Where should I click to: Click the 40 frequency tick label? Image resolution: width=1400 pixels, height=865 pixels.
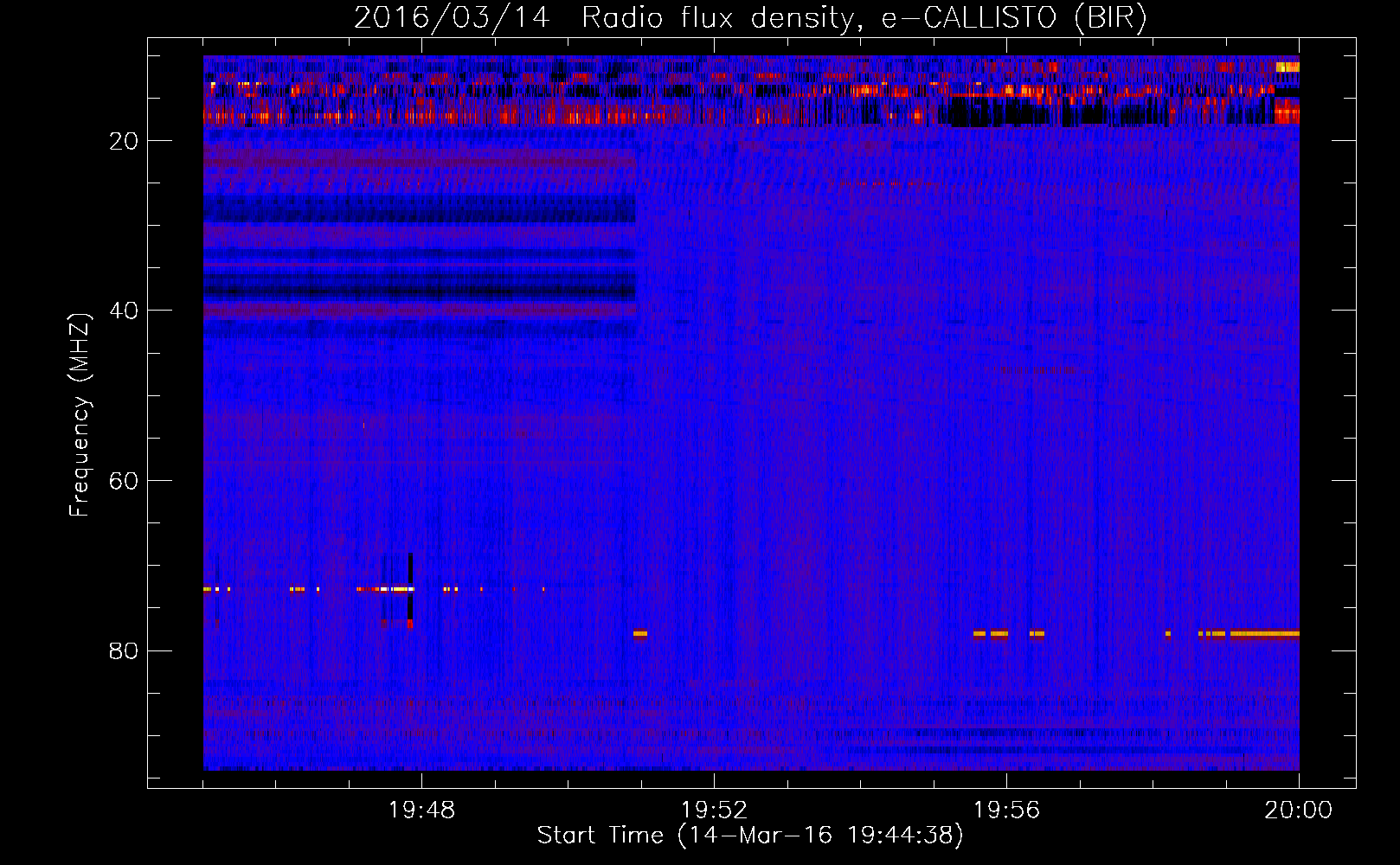coord(124,311)
